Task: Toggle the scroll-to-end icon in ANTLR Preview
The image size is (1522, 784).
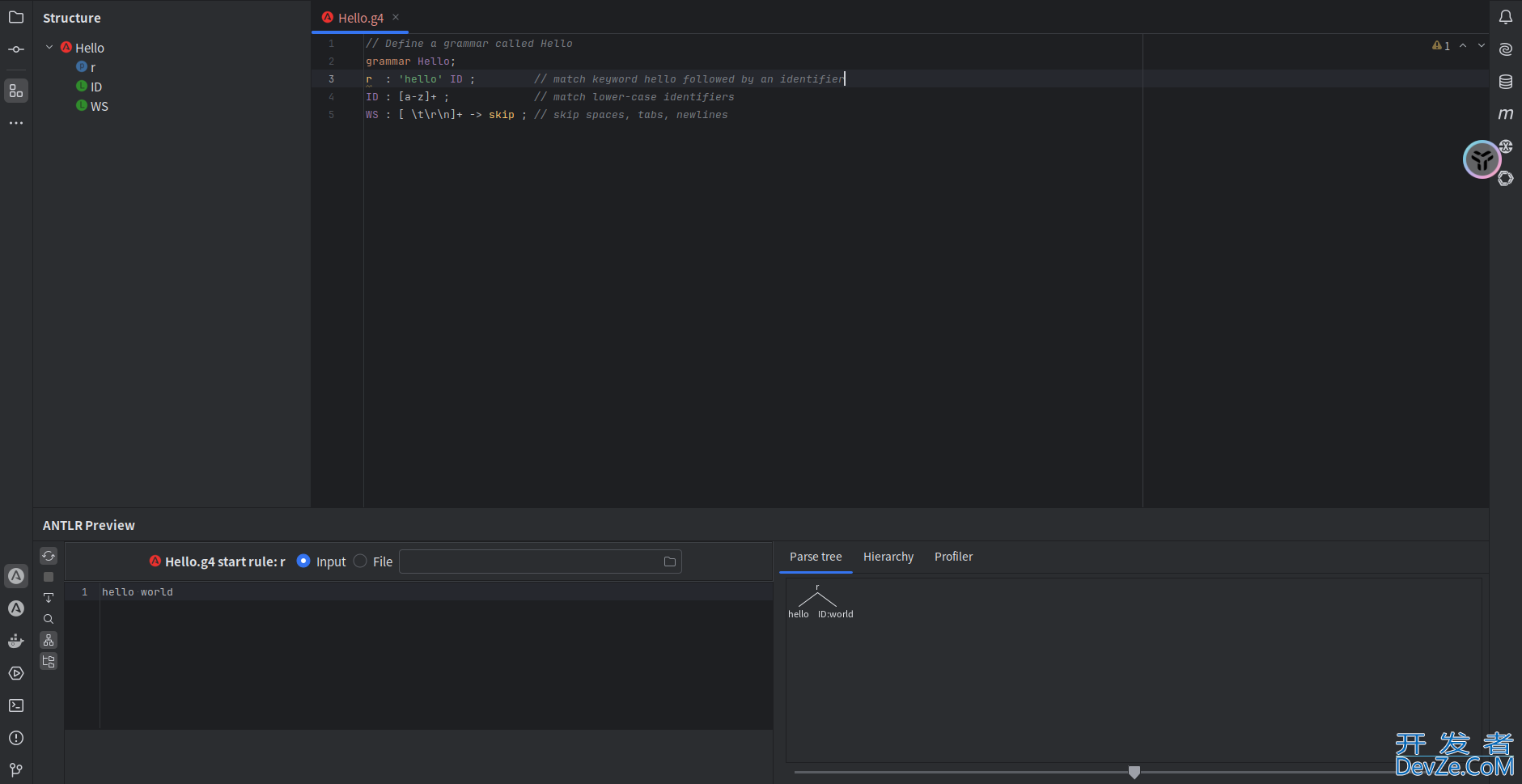Action: pos(49,598)
